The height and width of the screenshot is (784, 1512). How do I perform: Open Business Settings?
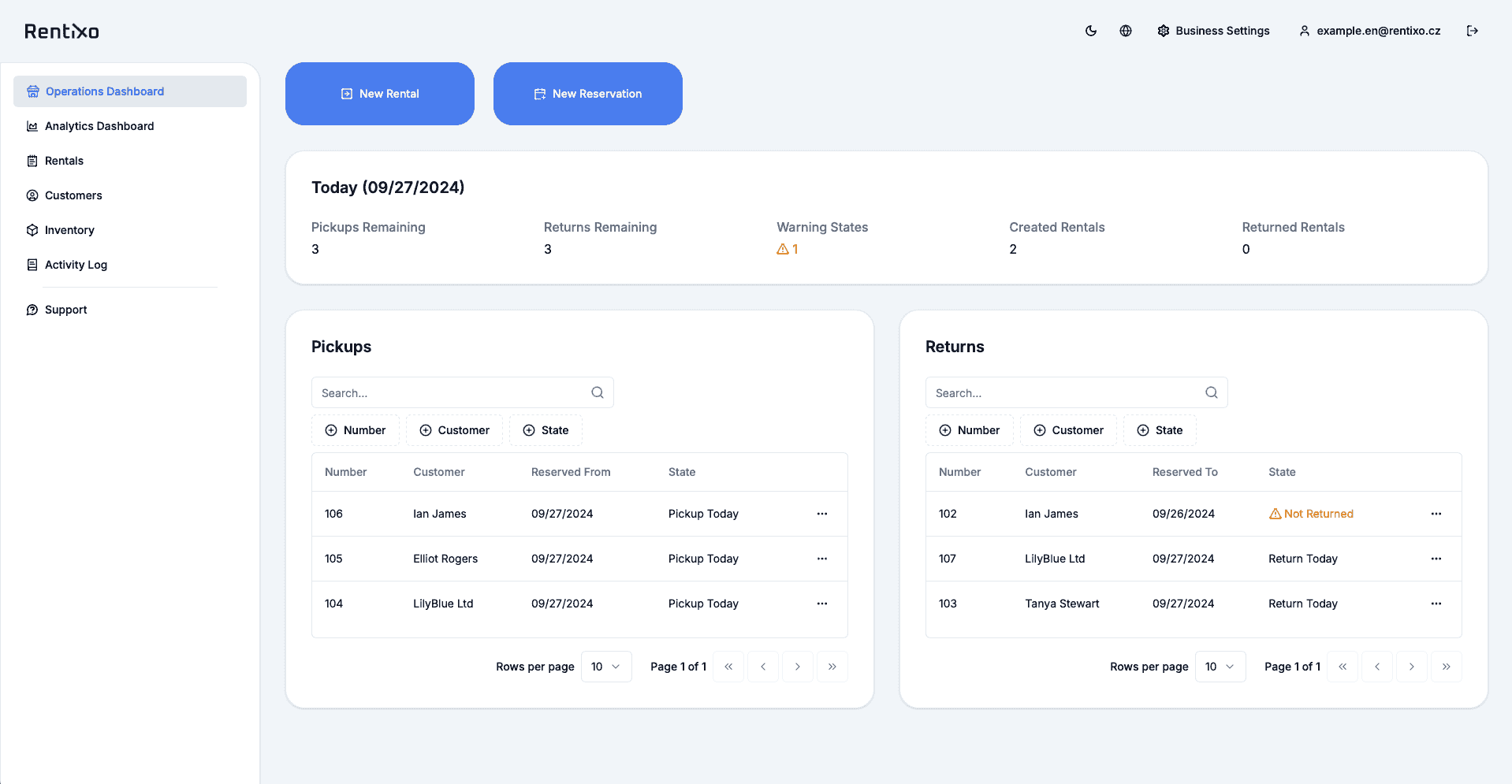(1213, 31)
